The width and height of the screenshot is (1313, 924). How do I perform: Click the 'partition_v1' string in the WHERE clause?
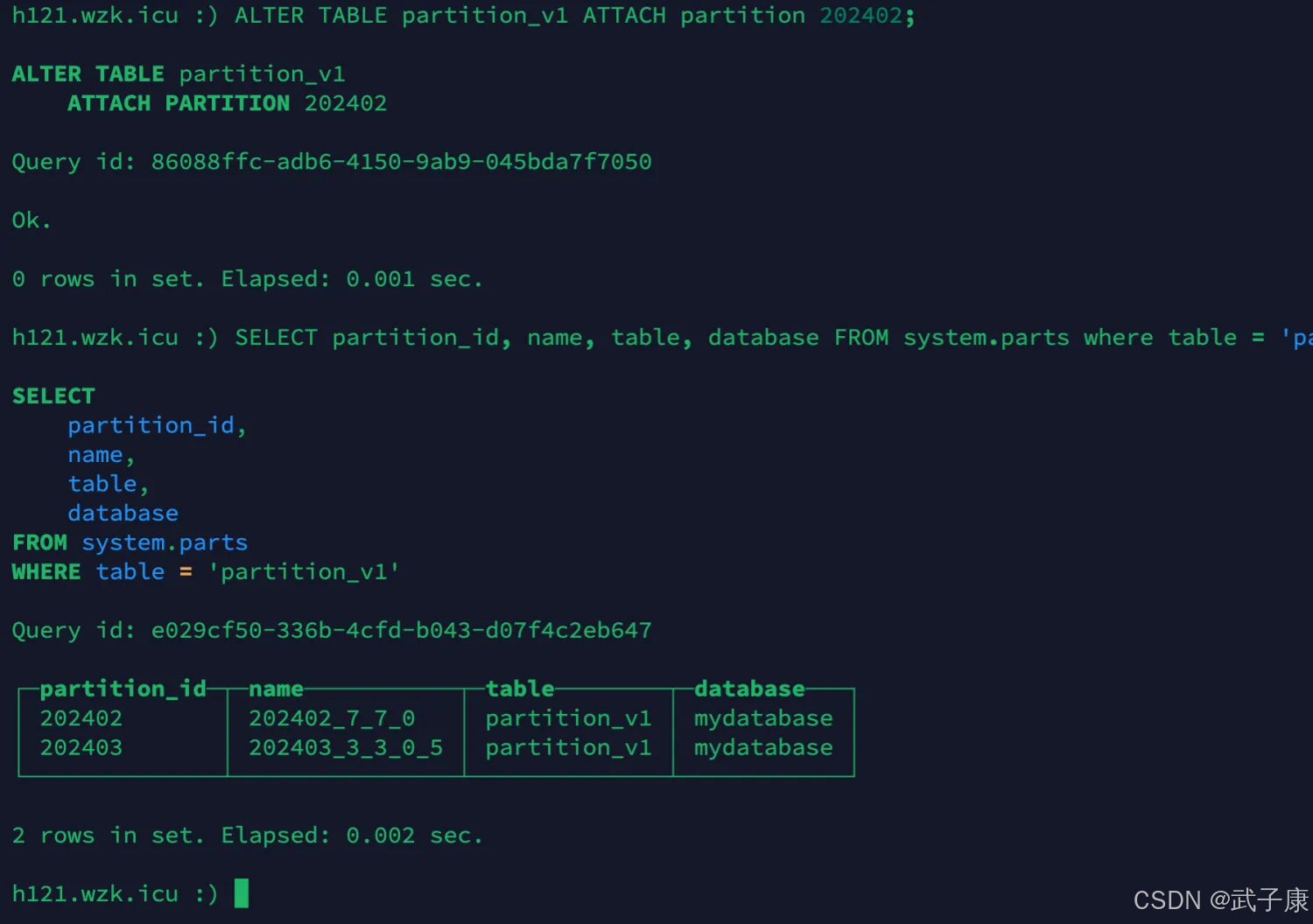coord(304,572)
